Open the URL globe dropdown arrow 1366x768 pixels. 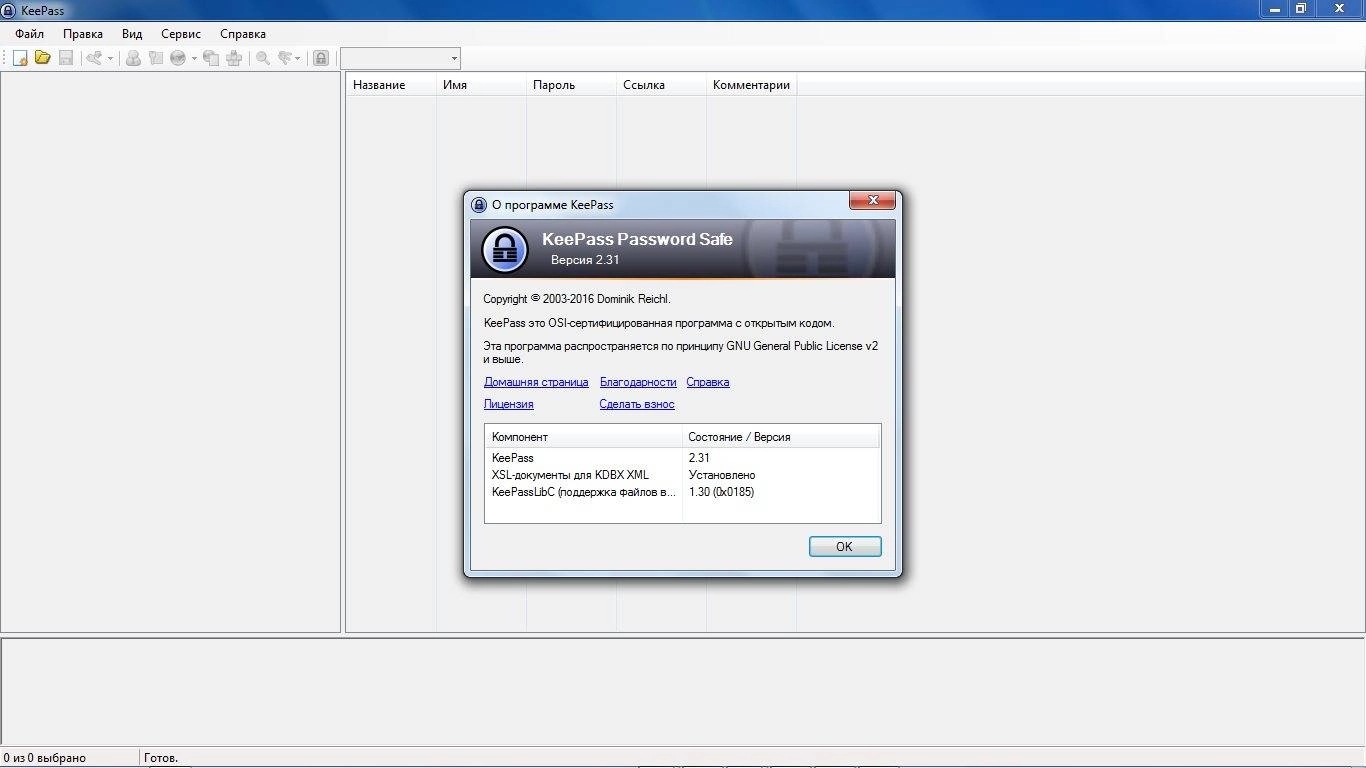194,58
